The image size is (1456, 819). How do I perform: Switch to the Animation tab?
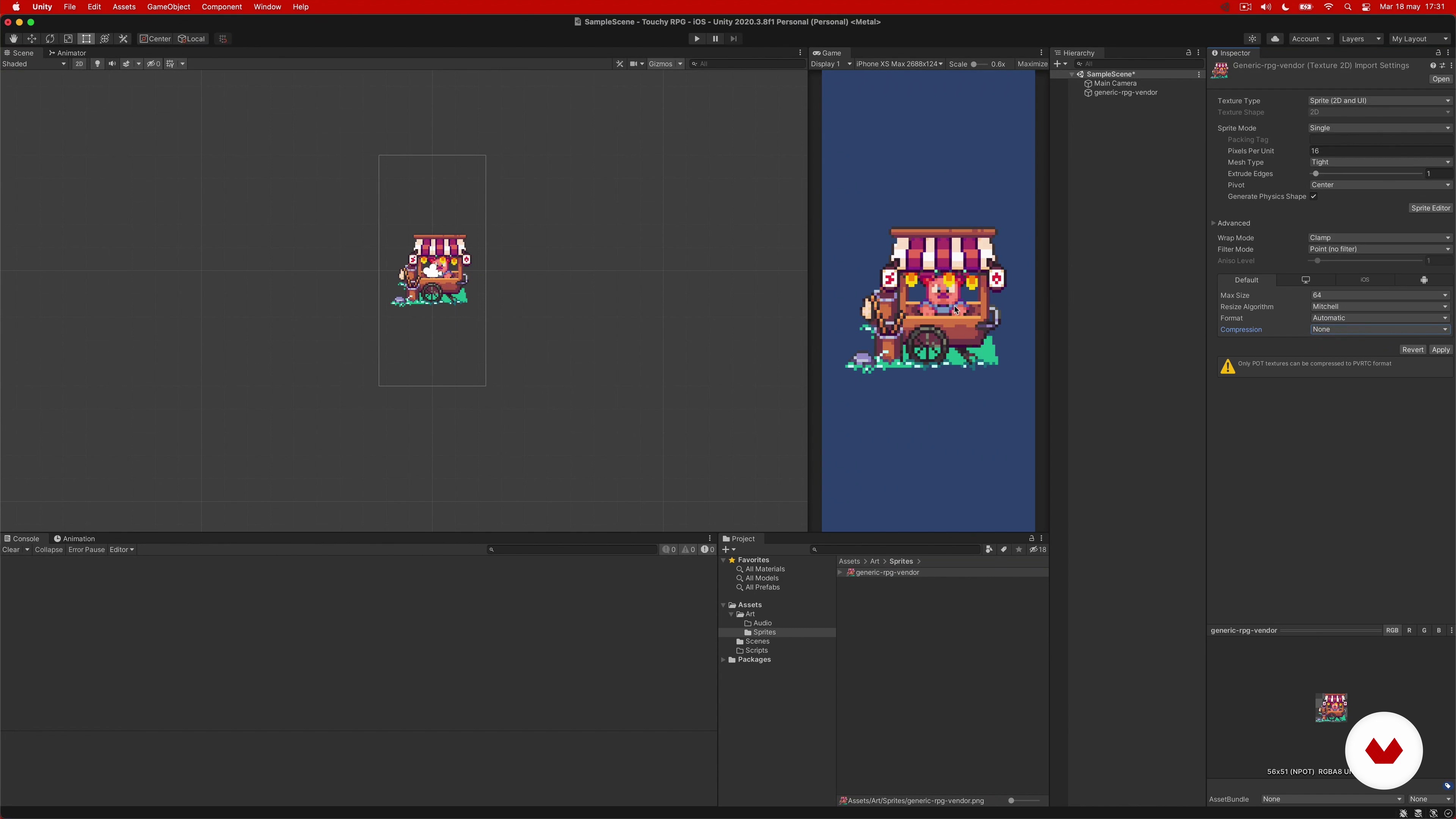point(74,539)
